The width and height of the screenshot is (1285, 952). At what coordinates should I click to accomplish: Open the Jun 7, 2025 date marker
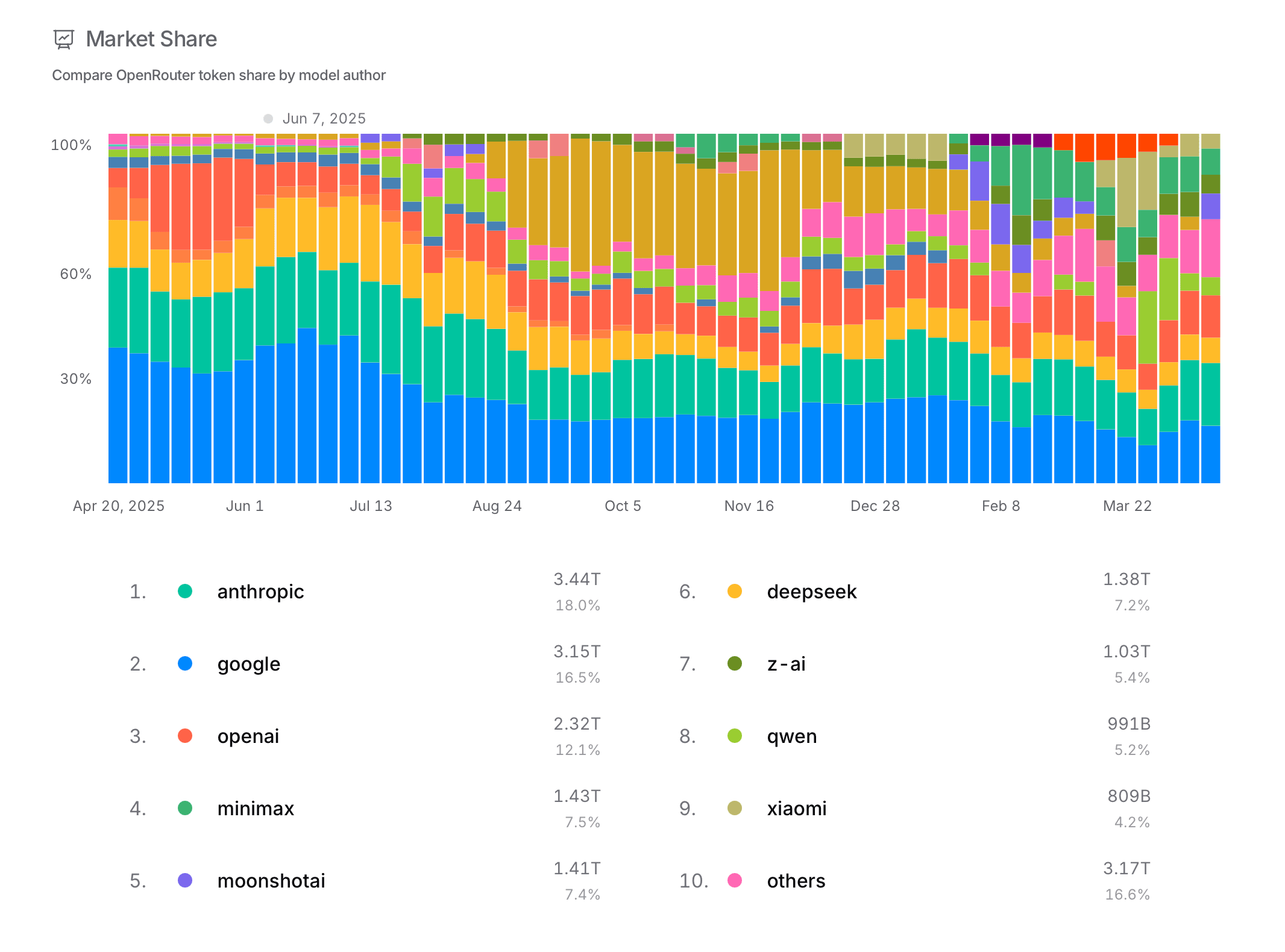pos(316,118)
